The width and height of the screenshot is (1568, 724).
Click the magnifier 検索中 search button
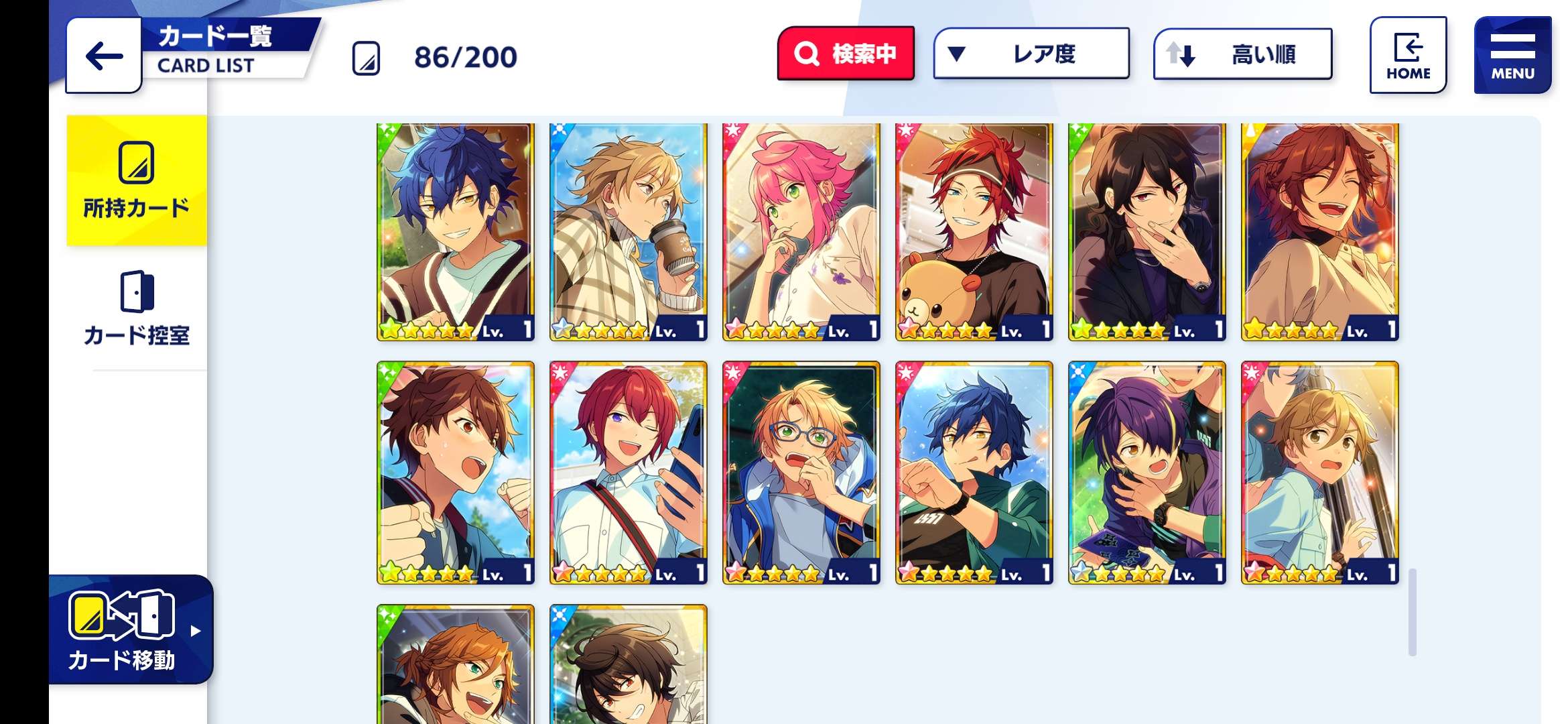846,54
